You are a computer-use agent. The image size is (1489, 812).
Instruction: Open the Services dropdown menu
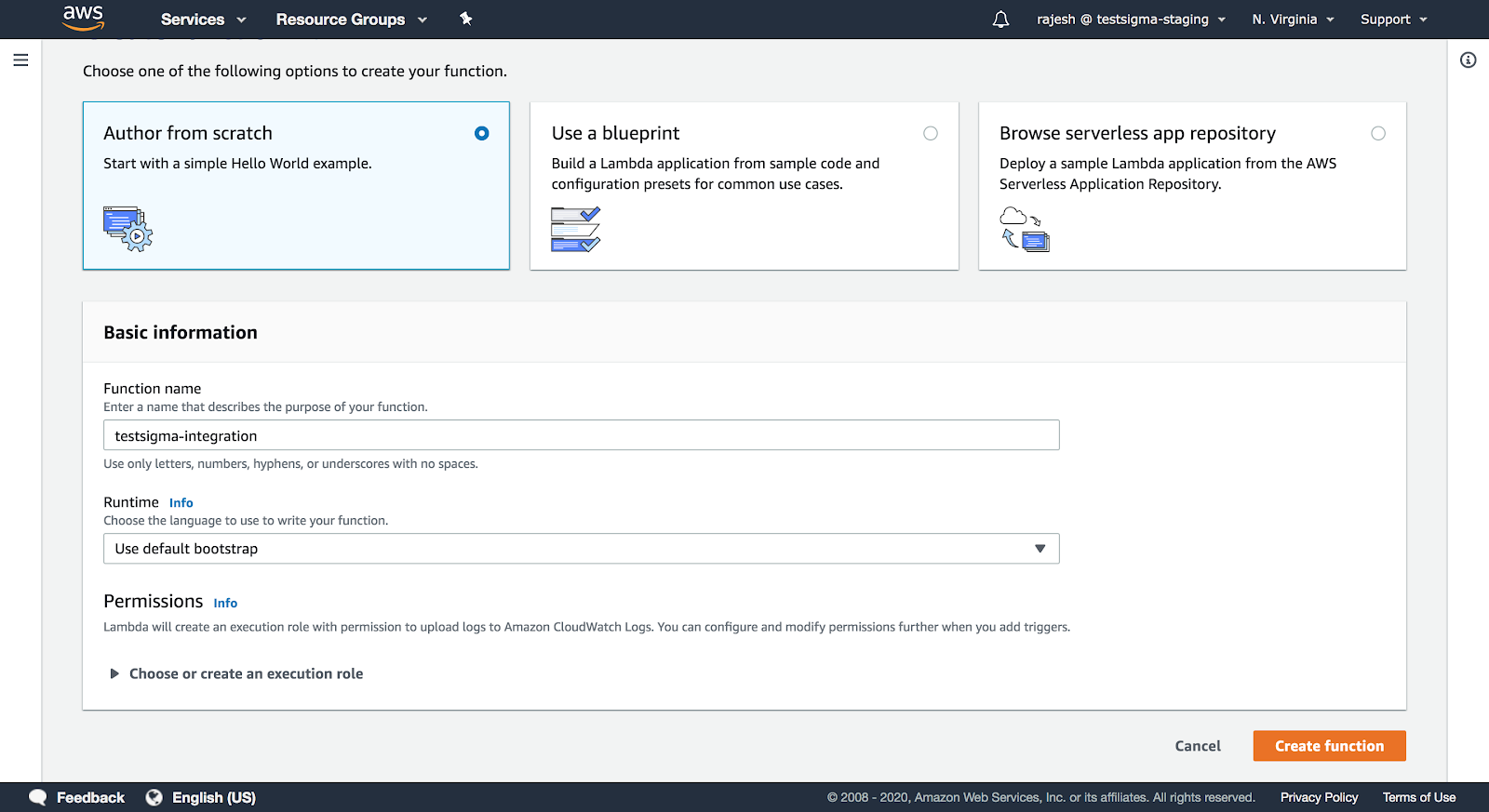[x=203, y=20]
